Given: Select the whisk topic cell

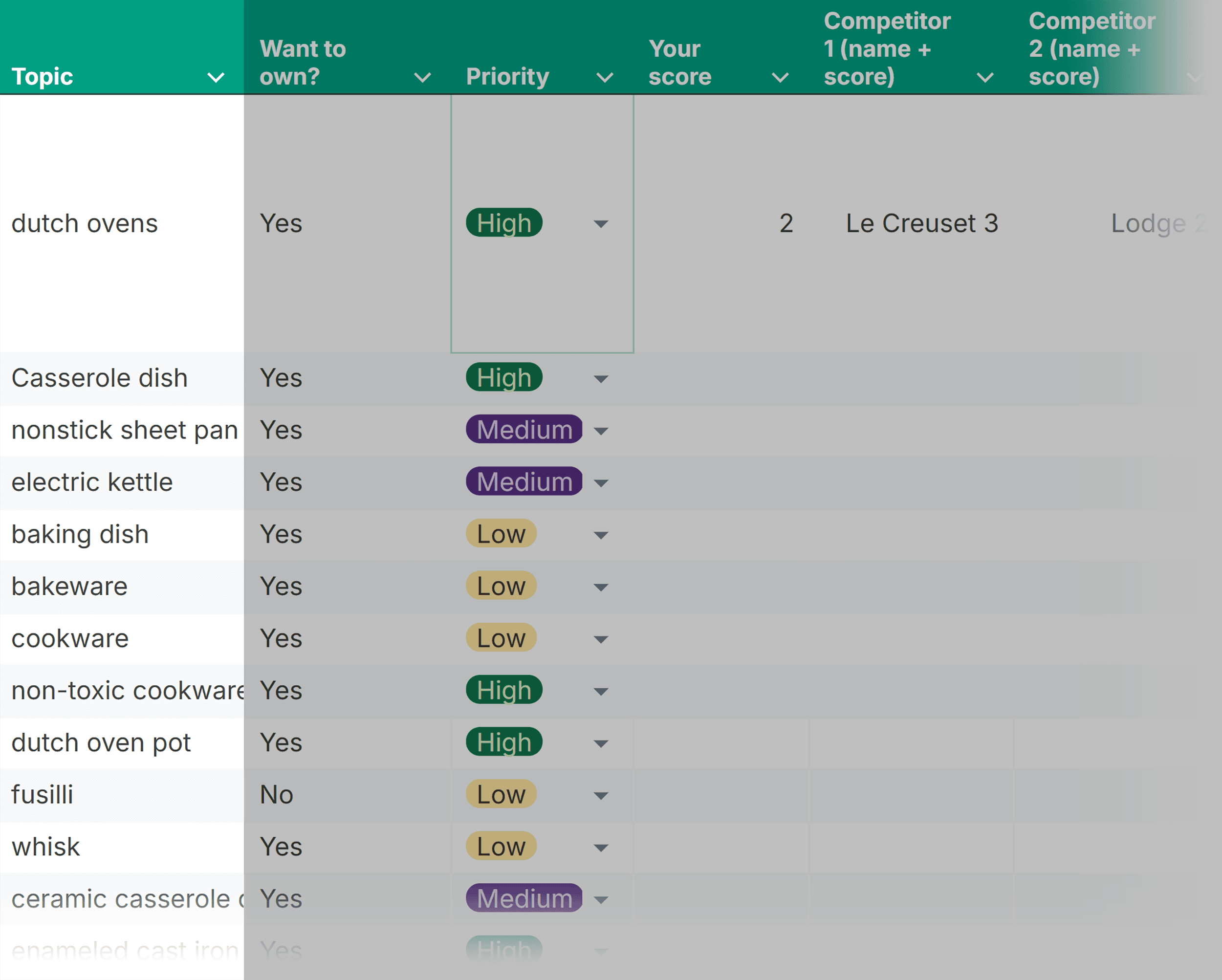Looking at the screenshot, I should (x=122, y=848).
